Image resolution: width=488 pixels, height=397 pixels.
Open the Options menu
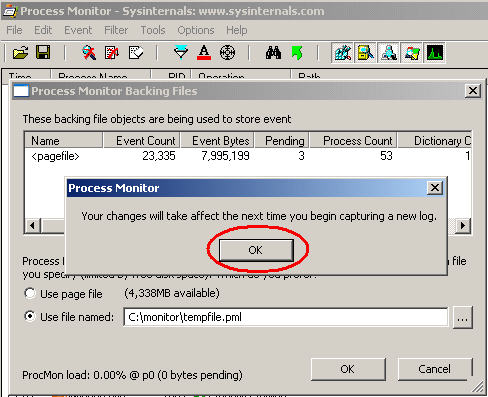(196, 30)
